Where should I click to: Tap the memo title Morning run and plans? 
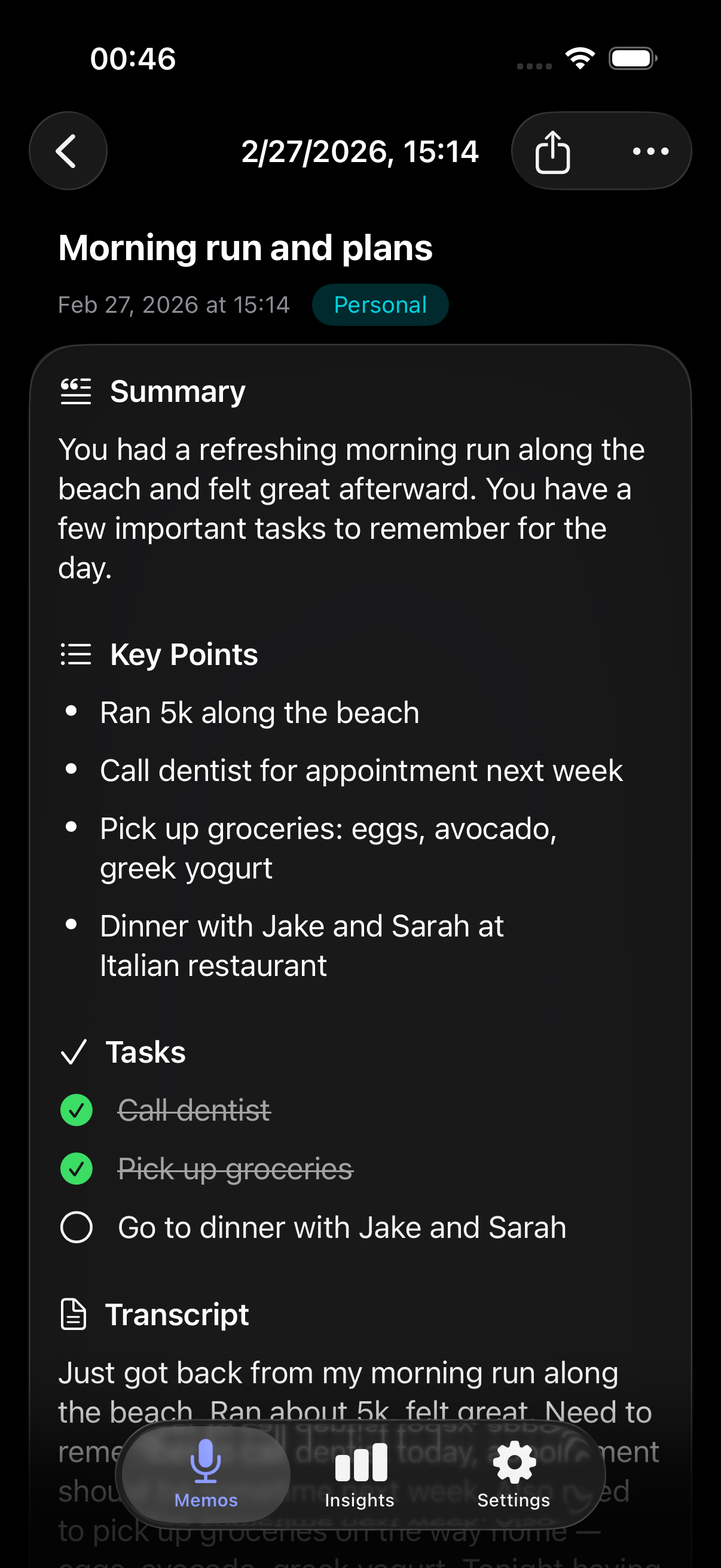[x=245, y=248]
